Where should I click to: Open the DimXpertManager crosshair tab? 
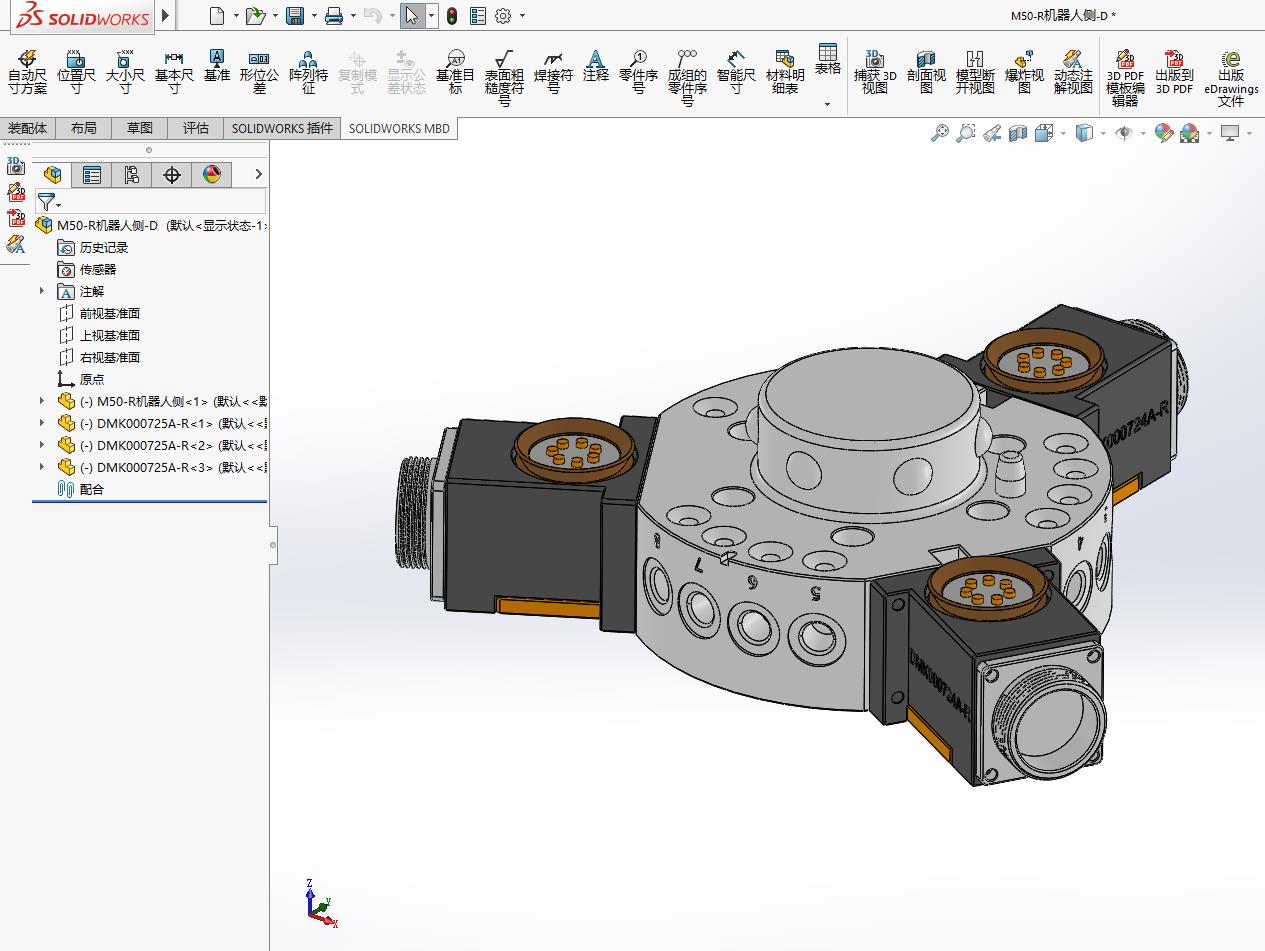point(172,174)
